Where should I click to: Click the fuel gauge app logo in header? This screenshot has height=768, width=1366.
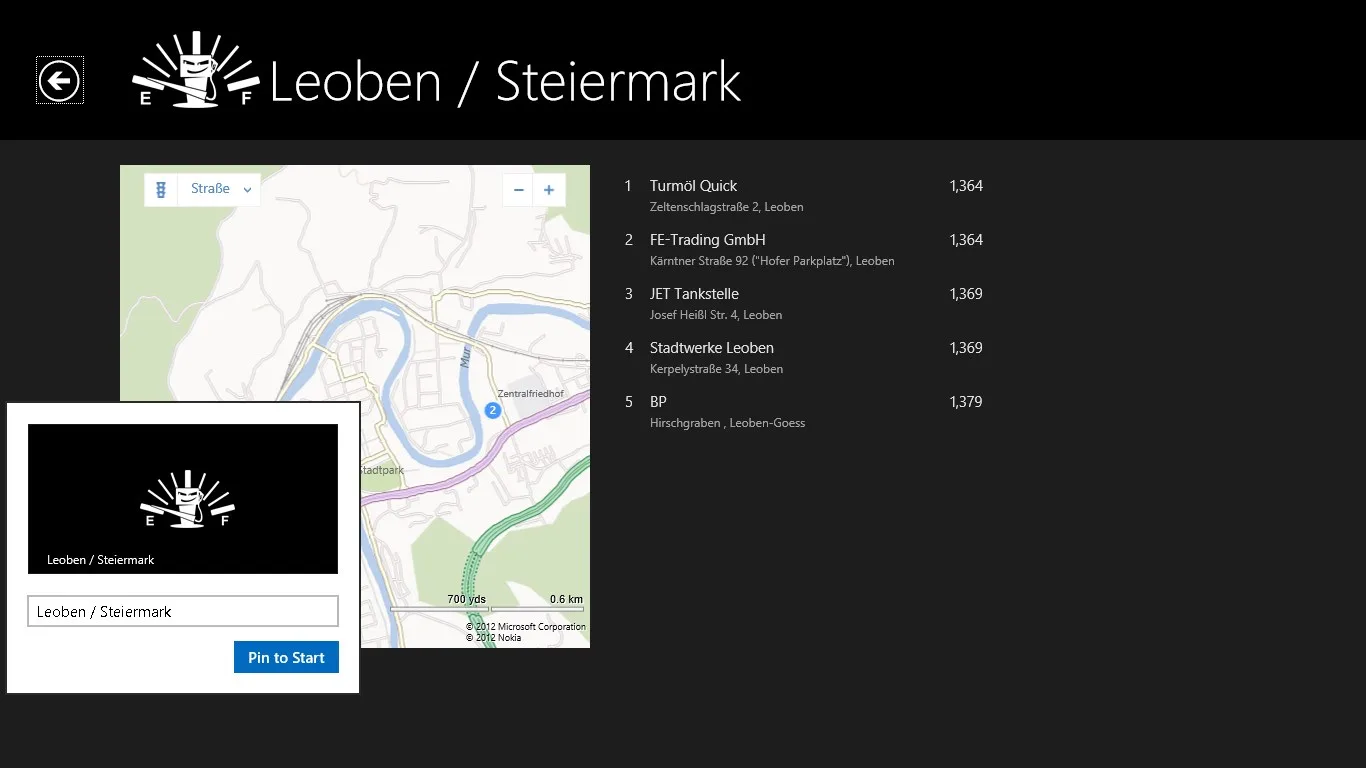pos(195,70)
